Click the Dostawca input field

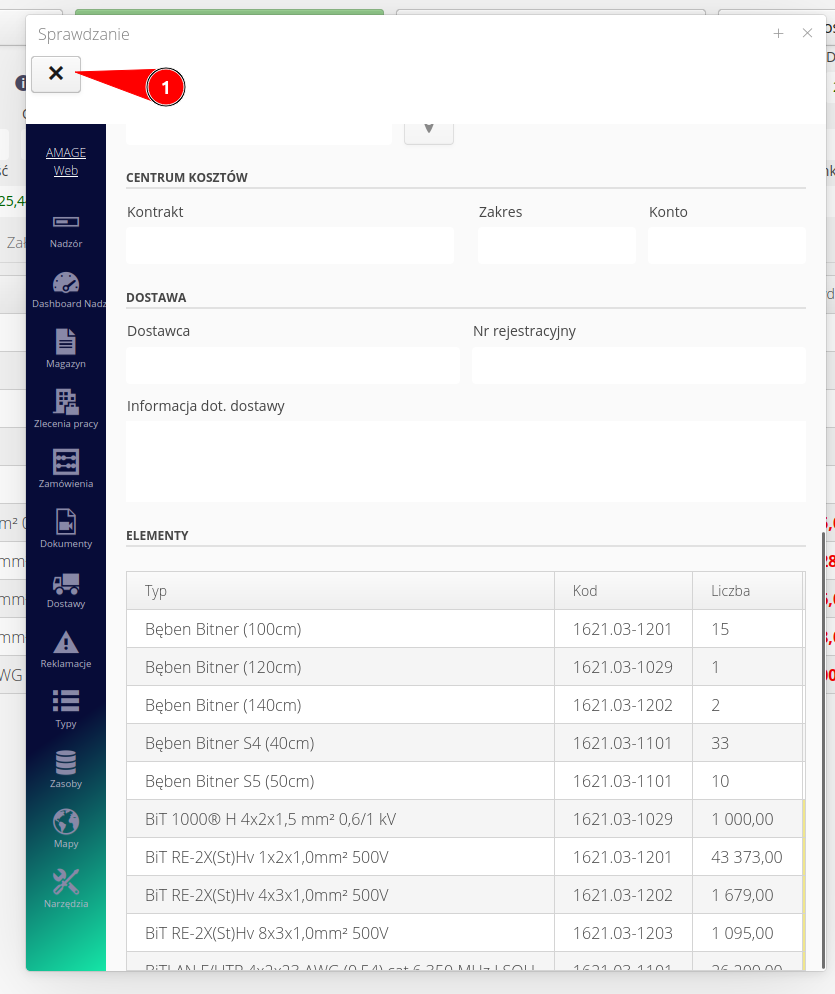[292, 365]
